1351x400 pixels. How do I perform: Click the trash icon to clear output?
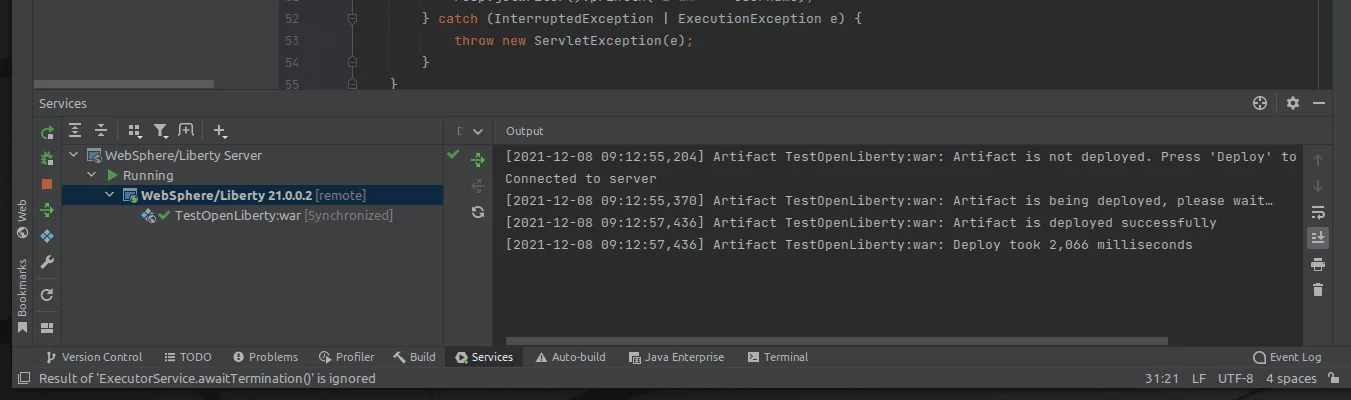tap(1317, 290)
